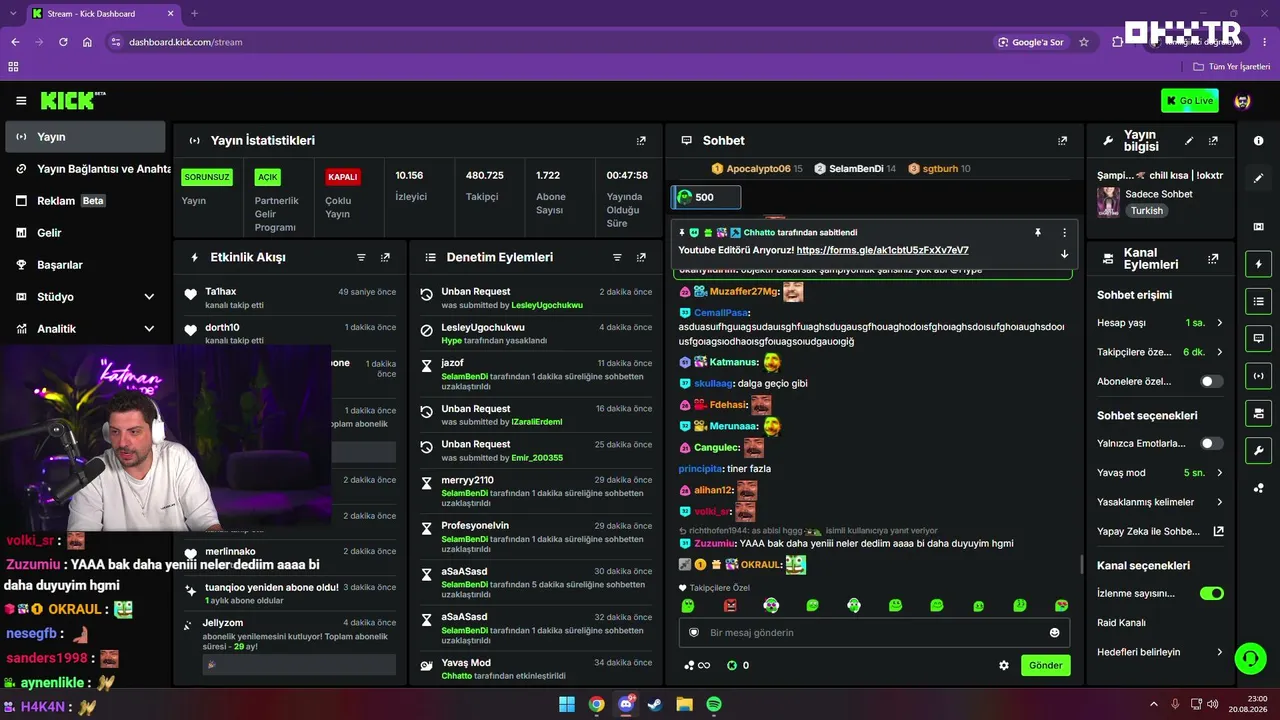Toggle İzlenme sayısını switch off
Image resolution: width=1280 pixels, height=720 pixels.
[x=1211, y=593]
